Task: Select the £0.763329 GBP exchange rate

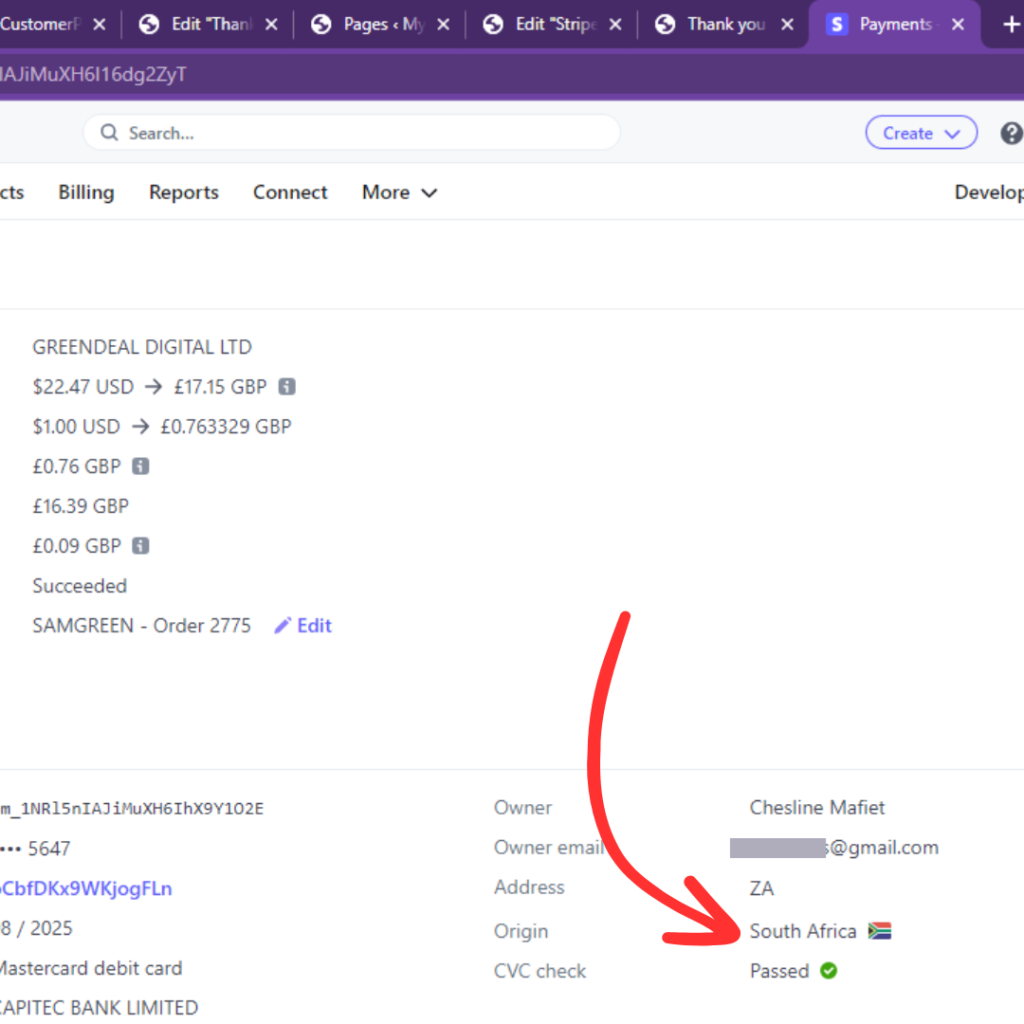Action: [x=226, y=426]
